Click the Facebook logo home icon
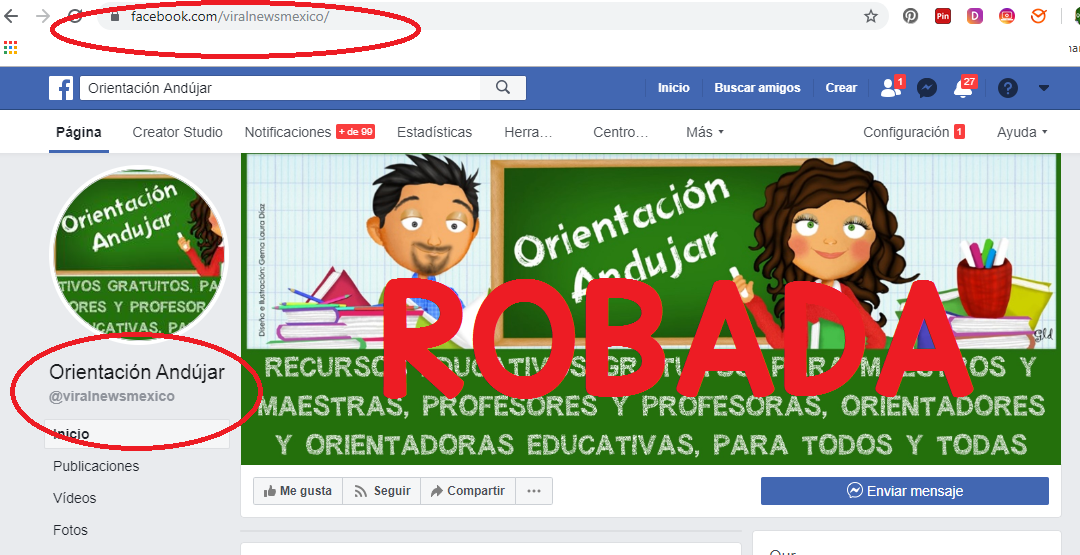 (61, 88)
